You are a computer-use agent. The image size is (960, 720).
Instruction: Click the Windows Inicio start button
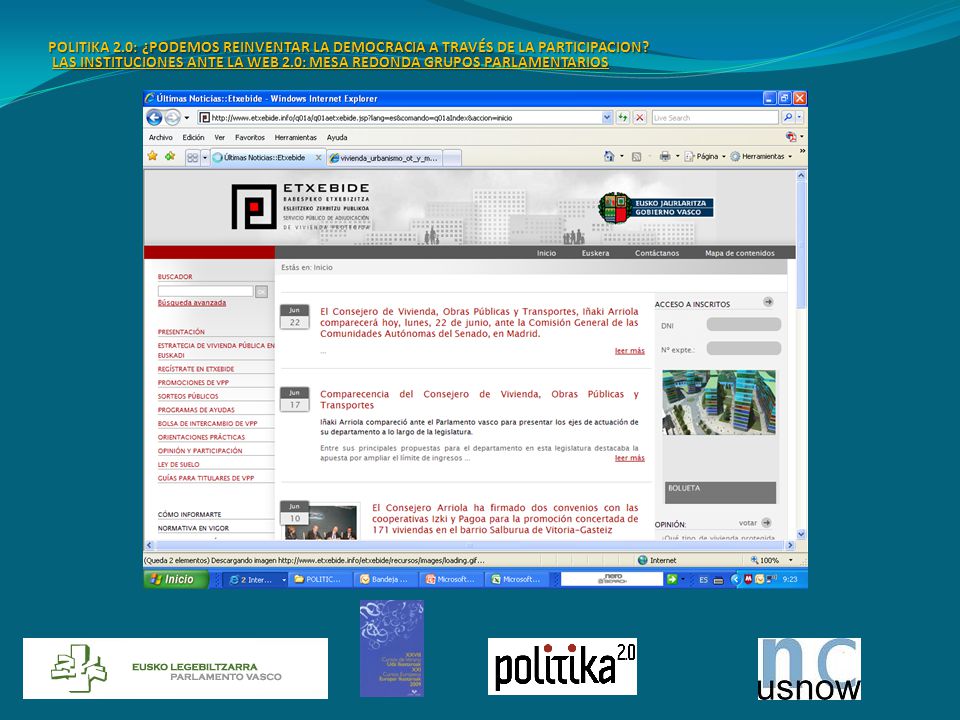coord(176,579)
